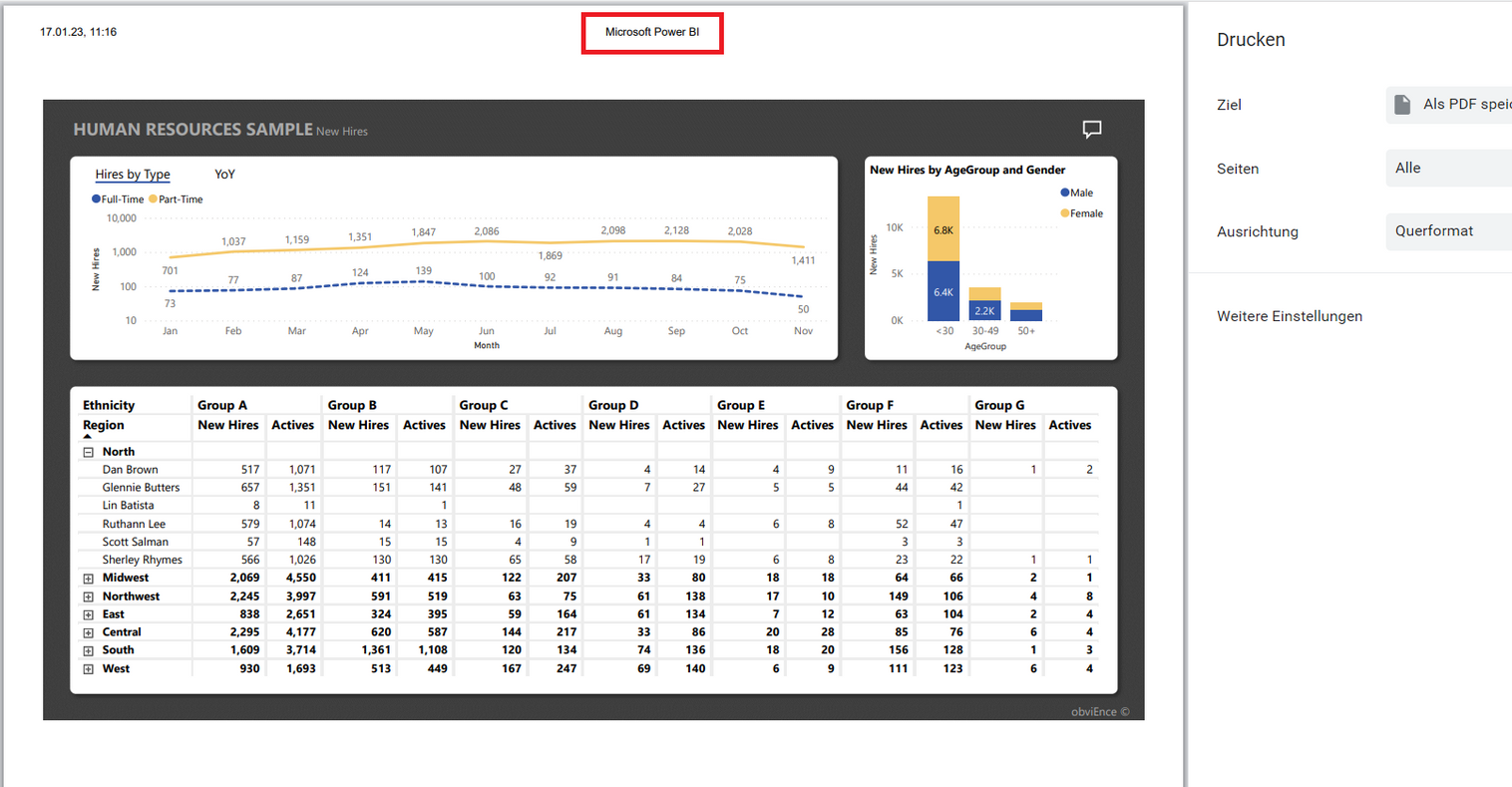Click the 4,550 Midwest Actives value
The height and width of the screenshot is (787, 1512).
[300, 579]
